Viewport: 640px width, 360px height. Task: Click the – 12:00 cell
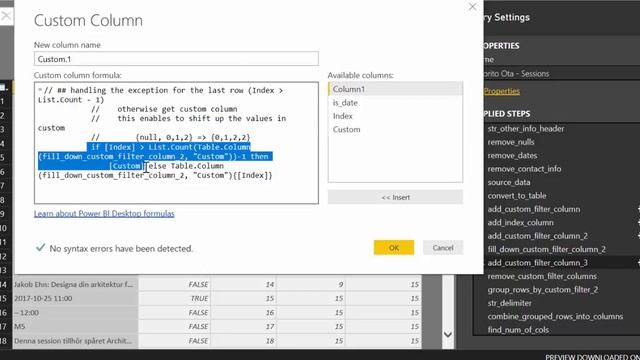[75, 312]
